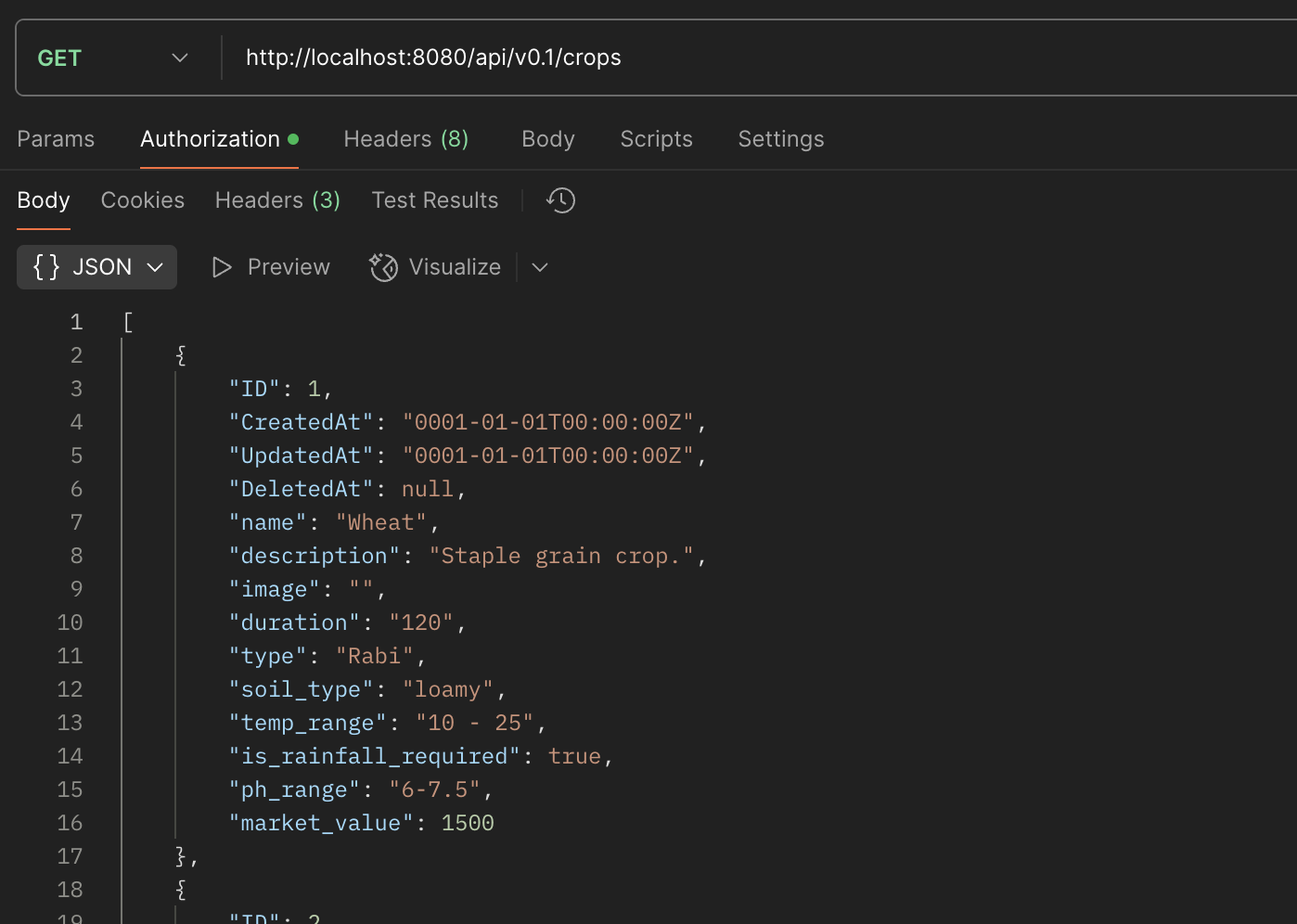This screenshot has height=924, width=1297.
Task: Open the request Headers (8) tab
Action: 405,139
